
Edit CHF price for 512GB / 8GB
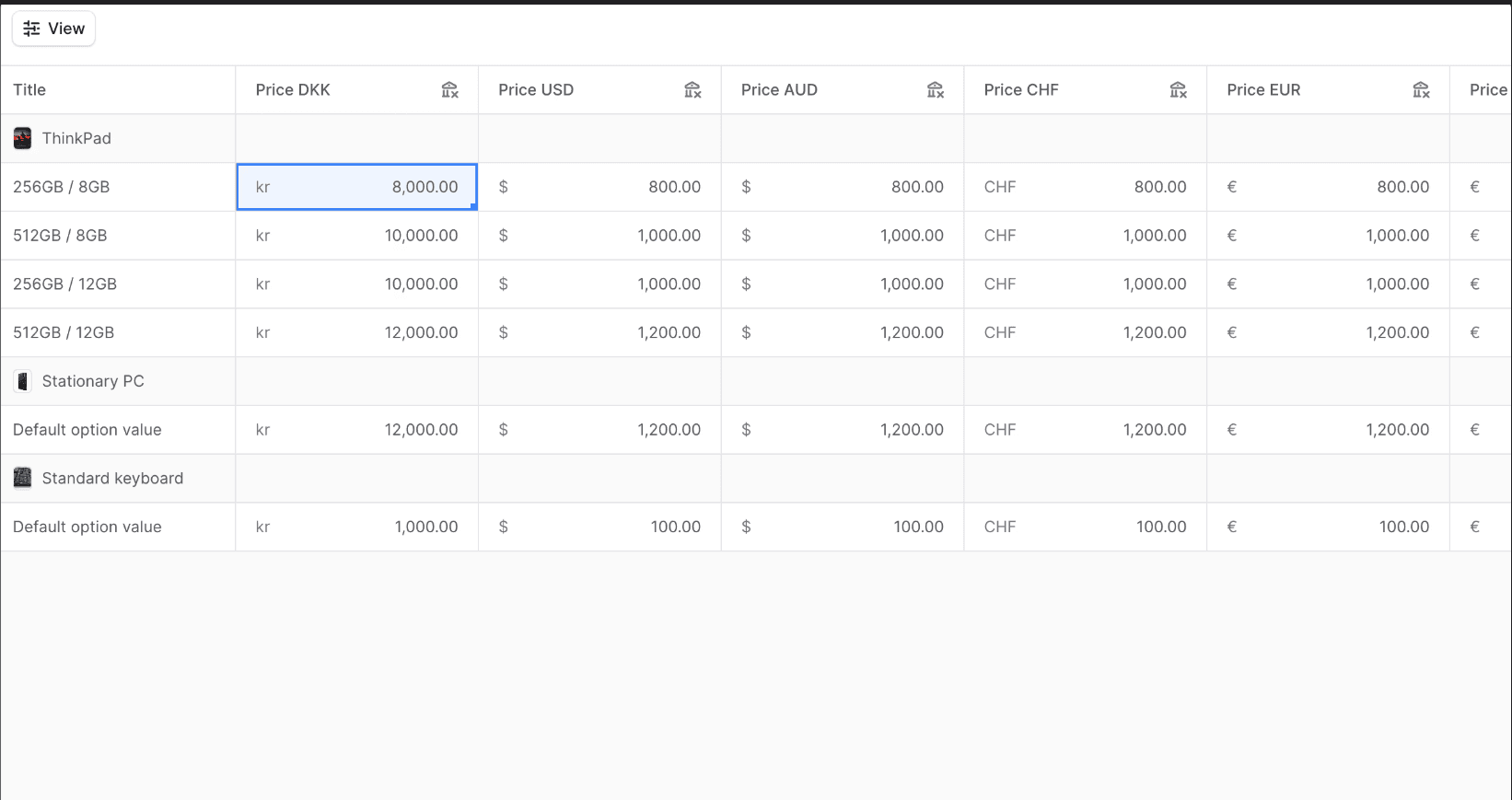[1087, 236]
